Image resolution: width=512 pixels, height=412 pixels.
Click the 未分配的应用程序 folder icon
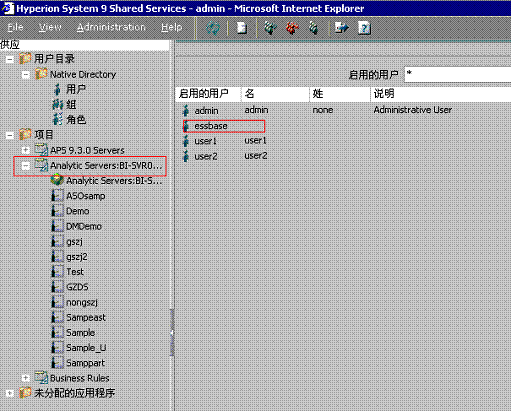pyautogui.click(x=25, y=393)
